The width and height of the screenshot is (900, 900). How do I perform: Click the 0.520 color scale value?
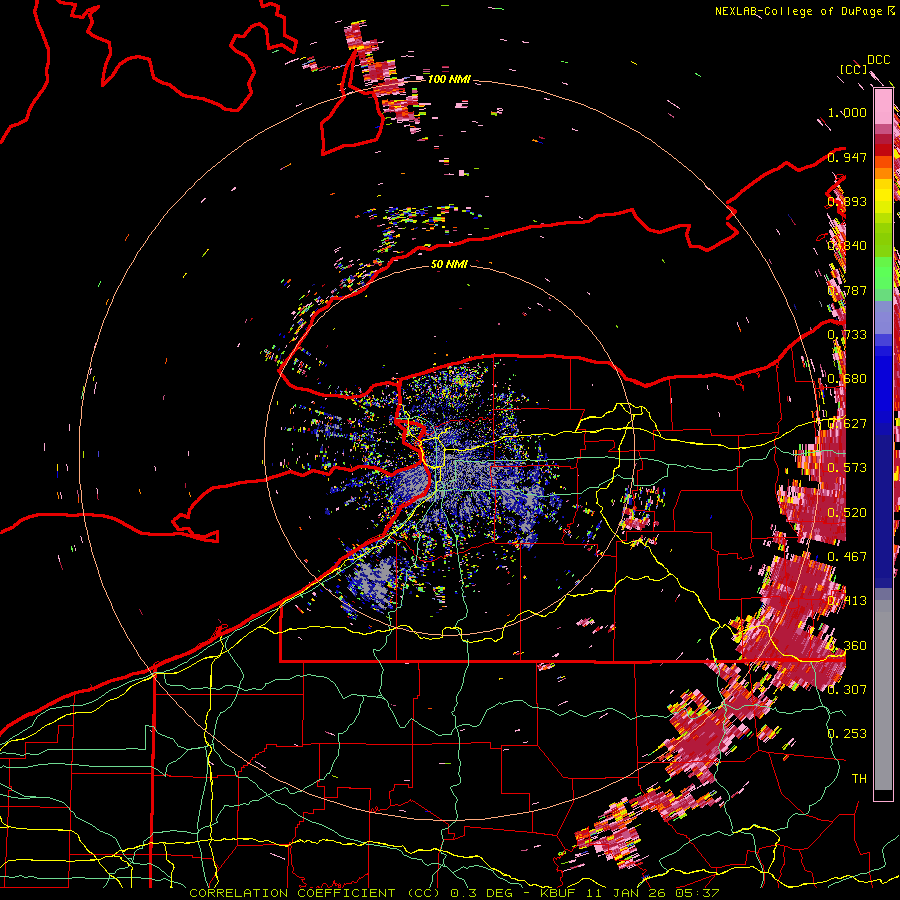847,513
